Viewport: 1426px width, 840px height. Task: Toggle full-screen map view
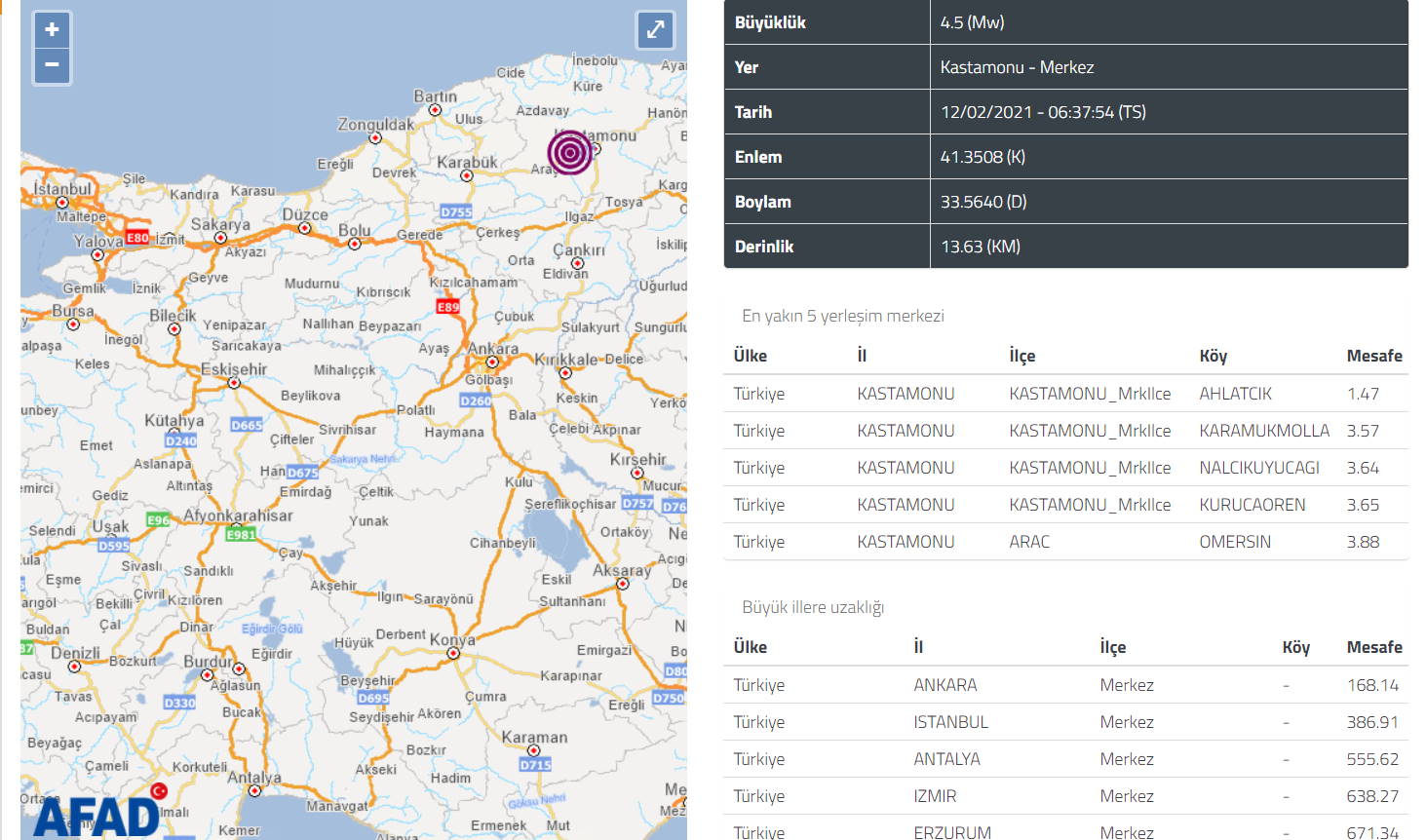tap(655, 29)
